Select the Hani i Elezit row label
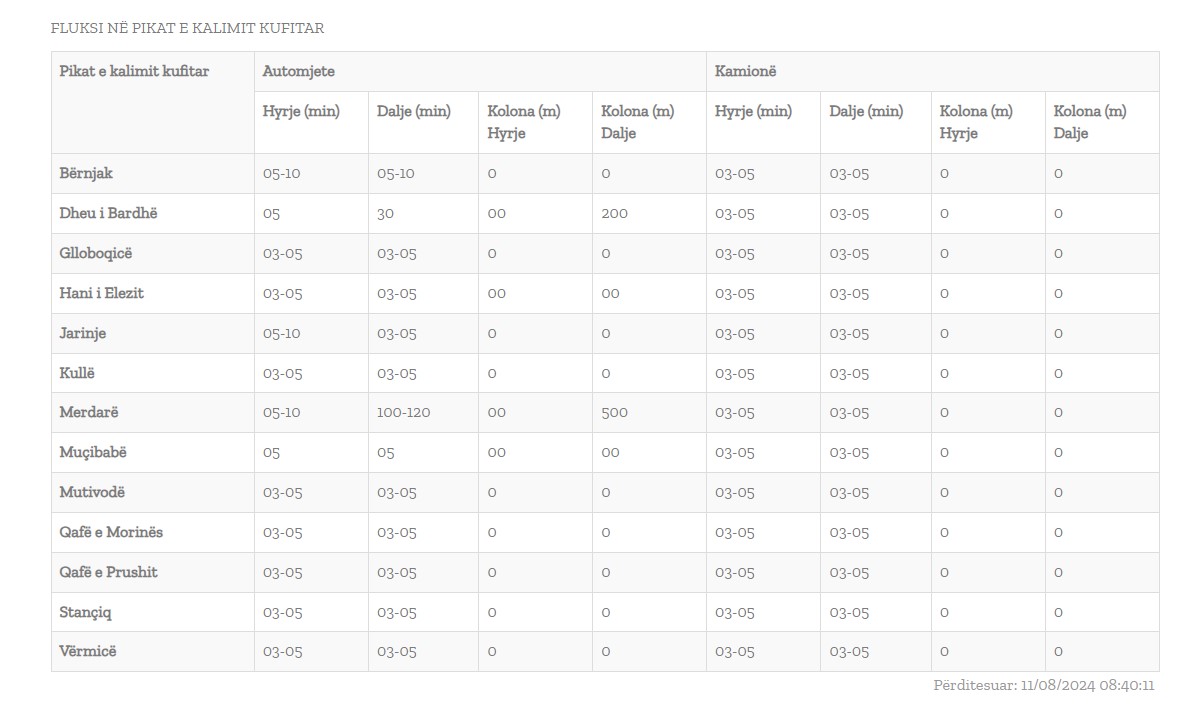Screen dimensions: 1187x714 click(101, 293)
